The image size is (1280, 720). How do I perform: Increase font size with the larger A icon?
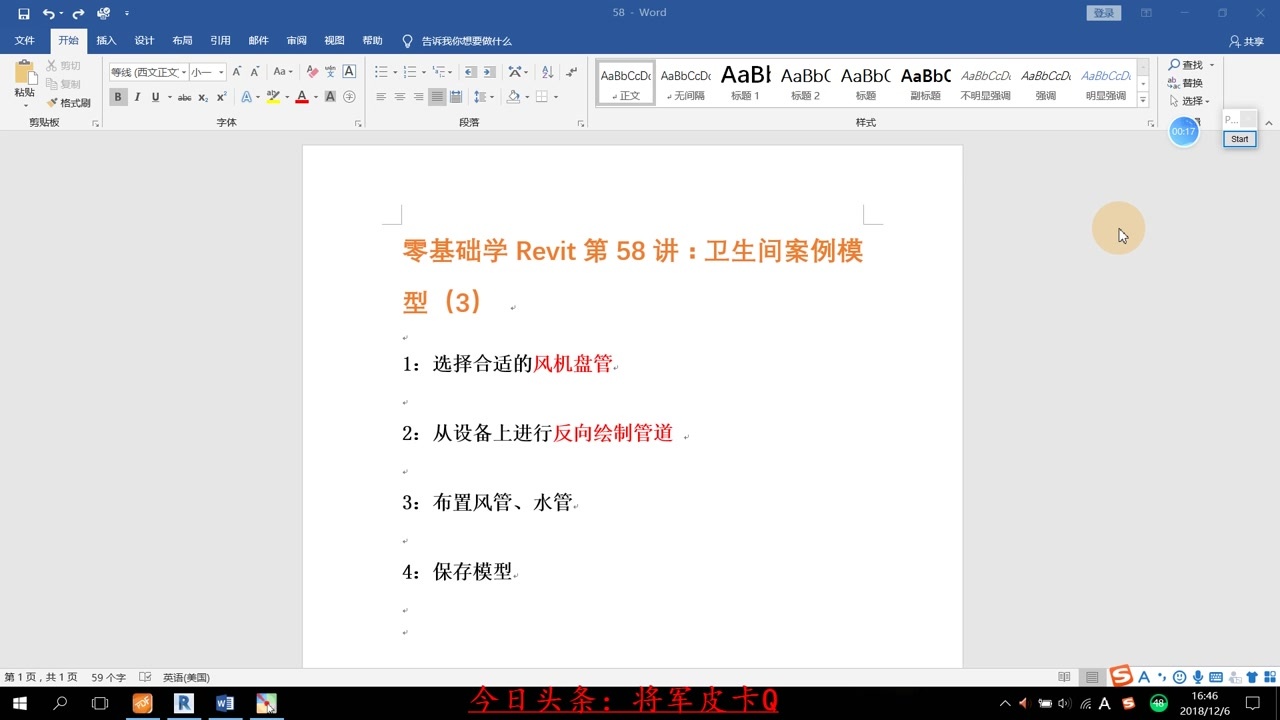[x=237, y=72]
